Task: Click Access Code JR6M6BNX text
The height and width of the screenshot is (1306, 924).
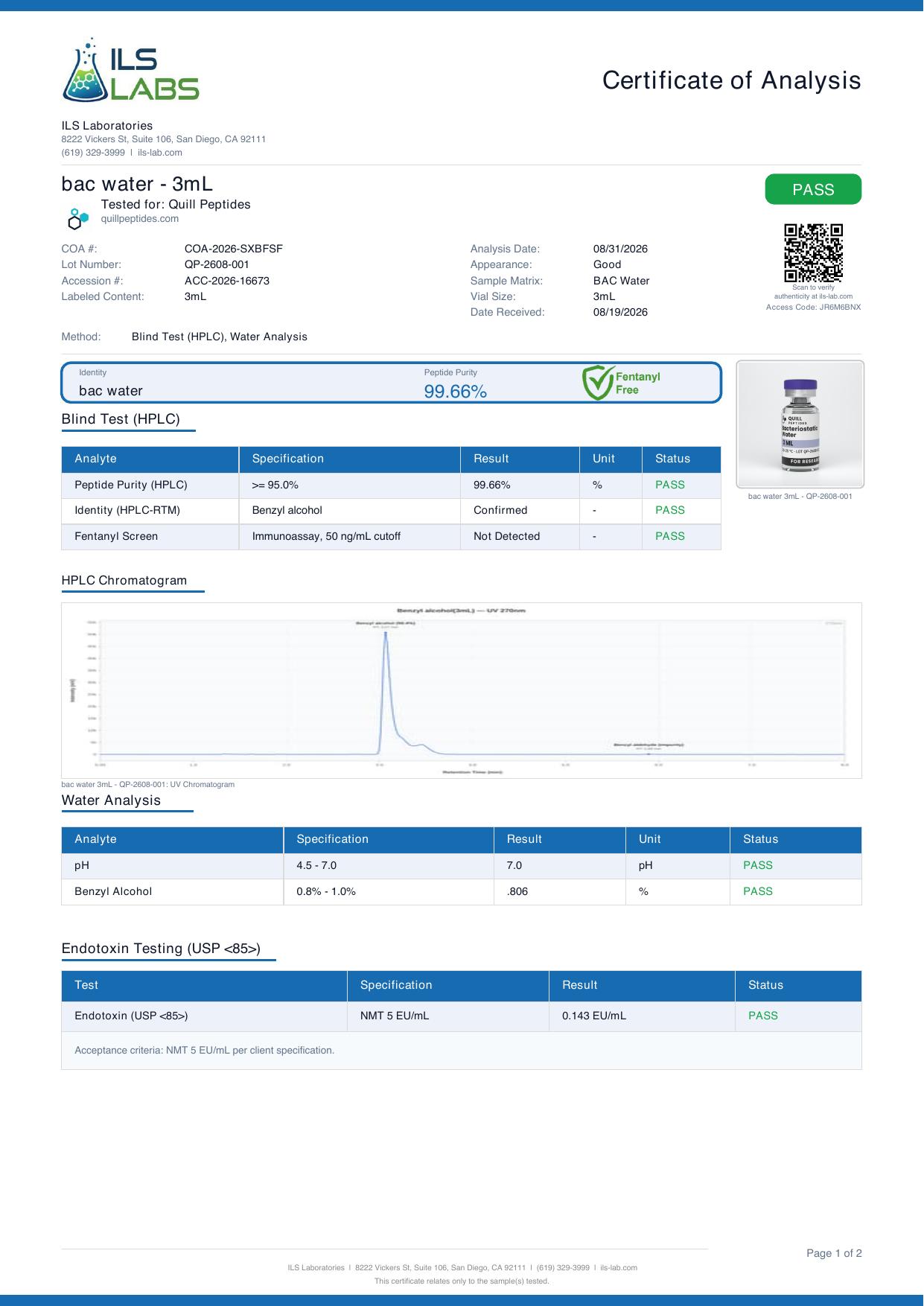Action: (813, 307)
